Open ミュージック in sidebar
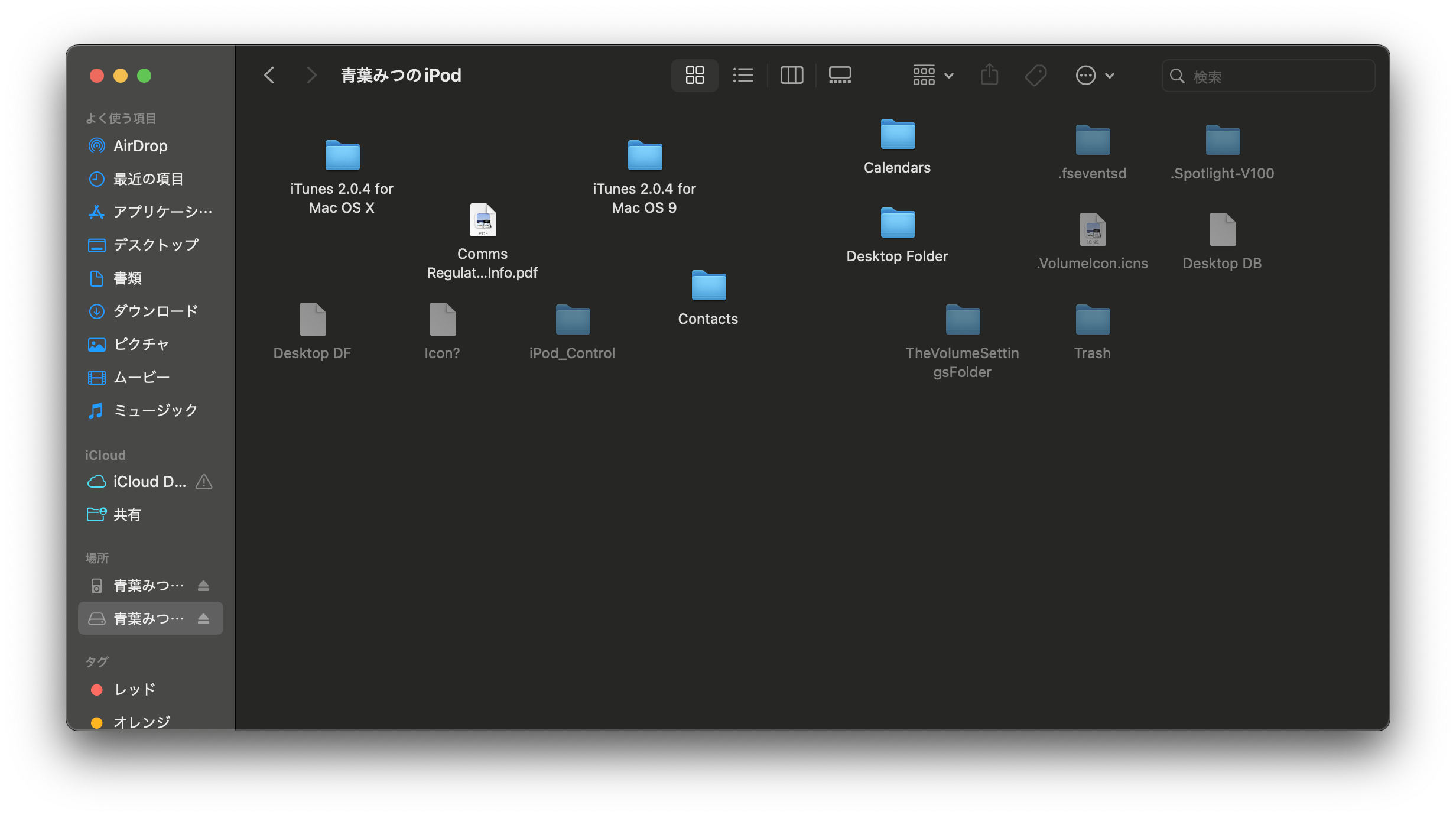The width and height of the screenshot is (1456, 818). (150, 410)
